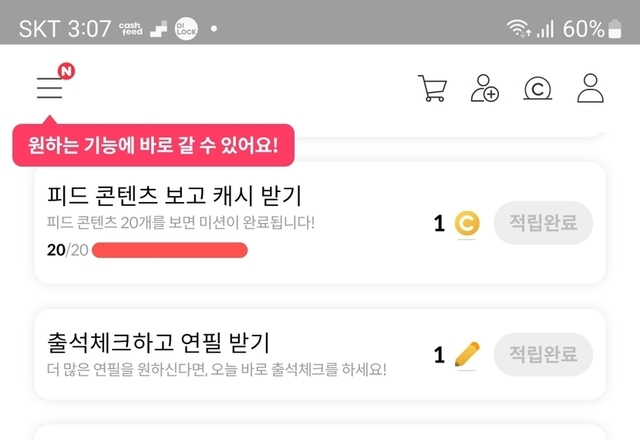
Task: Open 피드 콘텐츠 보고 캐시 받기 mission
Action: tap(174, 195)
